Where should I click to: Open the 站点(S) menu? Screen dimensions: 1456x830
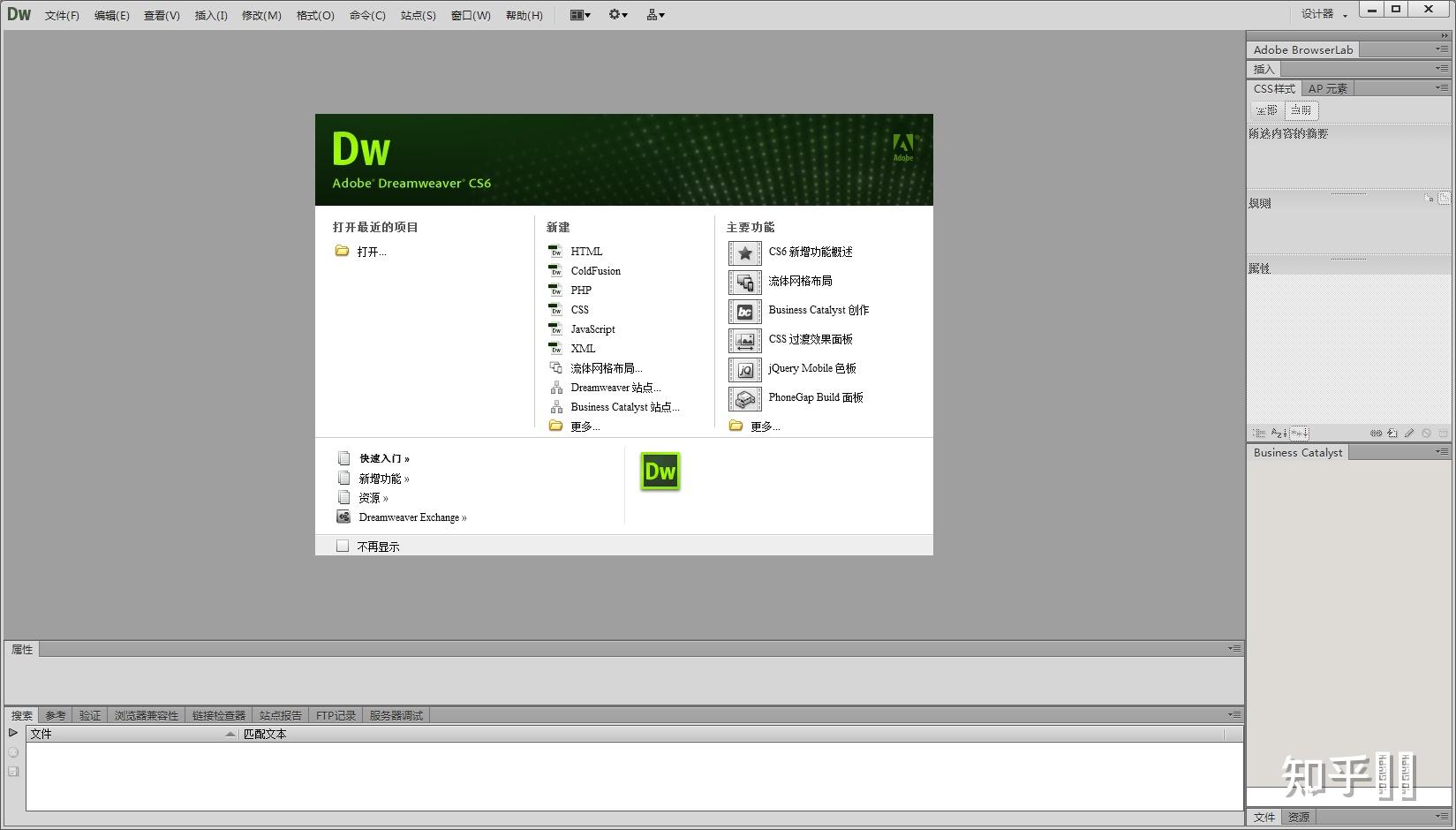419,15
